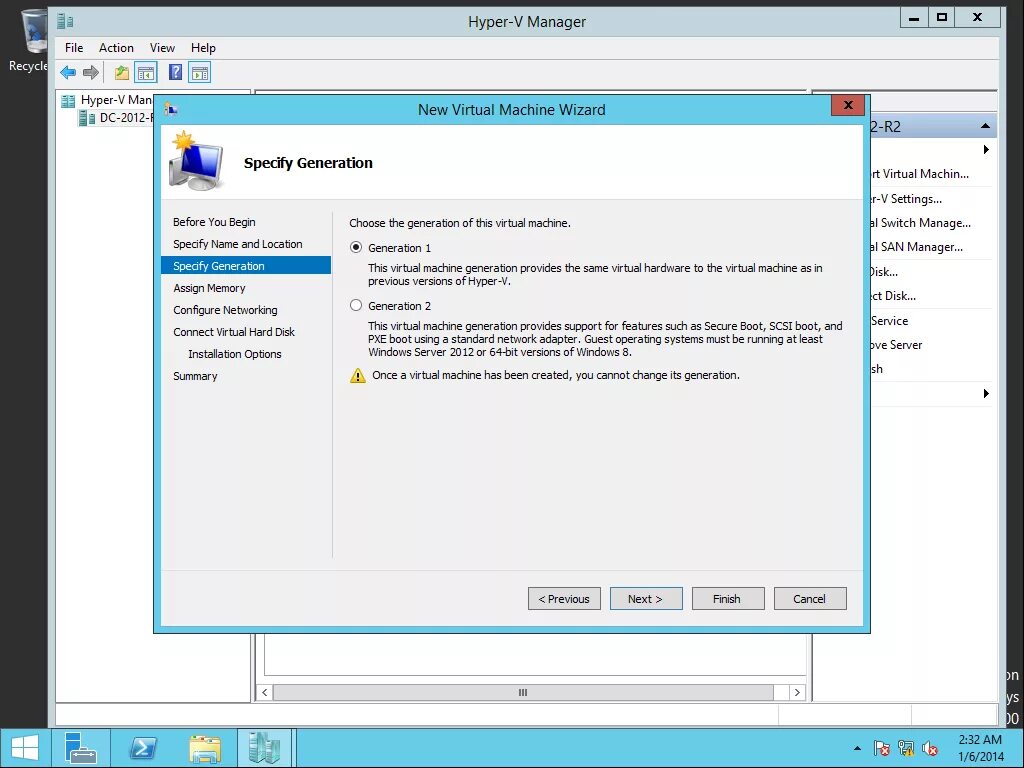Open PowerShell from the taskbar
This screenshot has height=768, width=1024.
[x=143, y=747]
